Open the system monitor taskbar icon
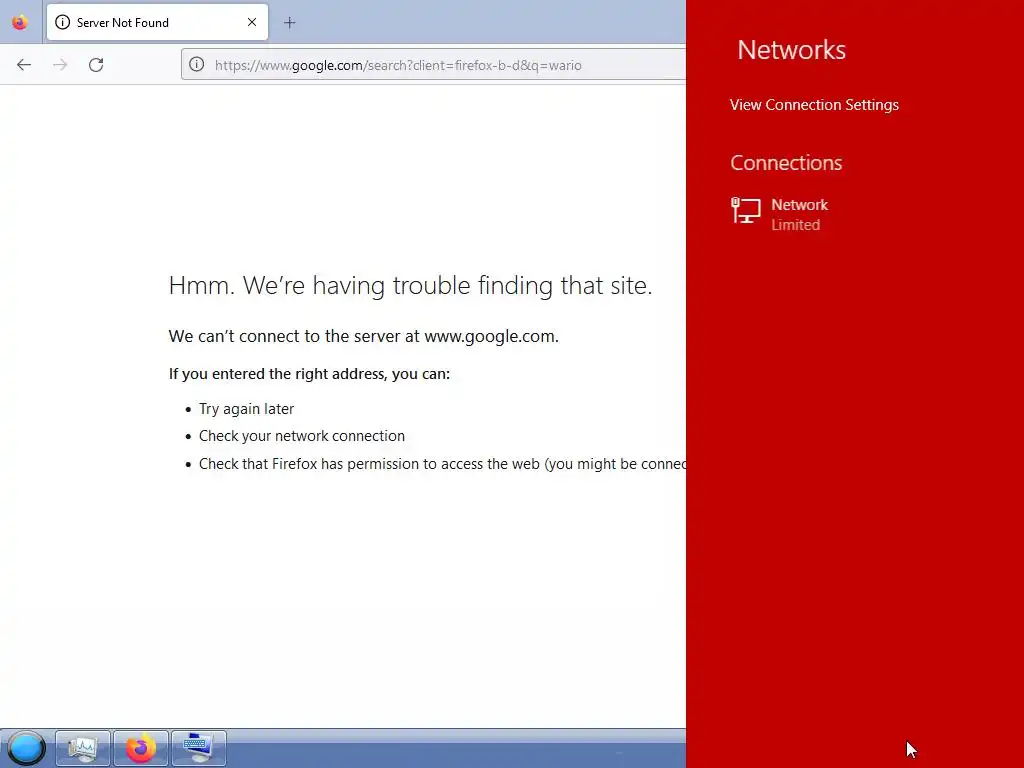This screenshot has height=768, width=1024. (x=83, y=748)
